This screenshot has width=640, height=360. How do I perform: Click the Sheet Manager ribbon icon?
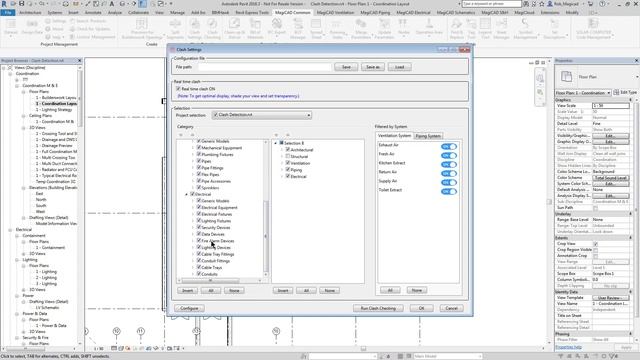501,28
